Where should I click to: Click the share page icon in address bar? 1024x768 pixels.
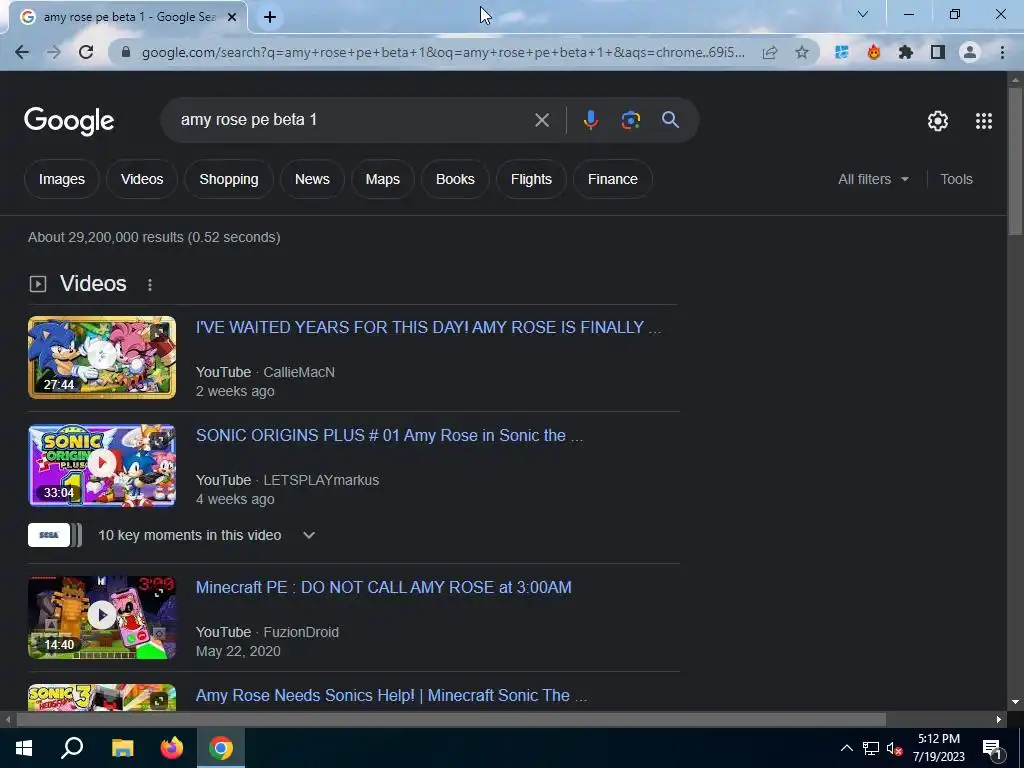tap(770, 52)
